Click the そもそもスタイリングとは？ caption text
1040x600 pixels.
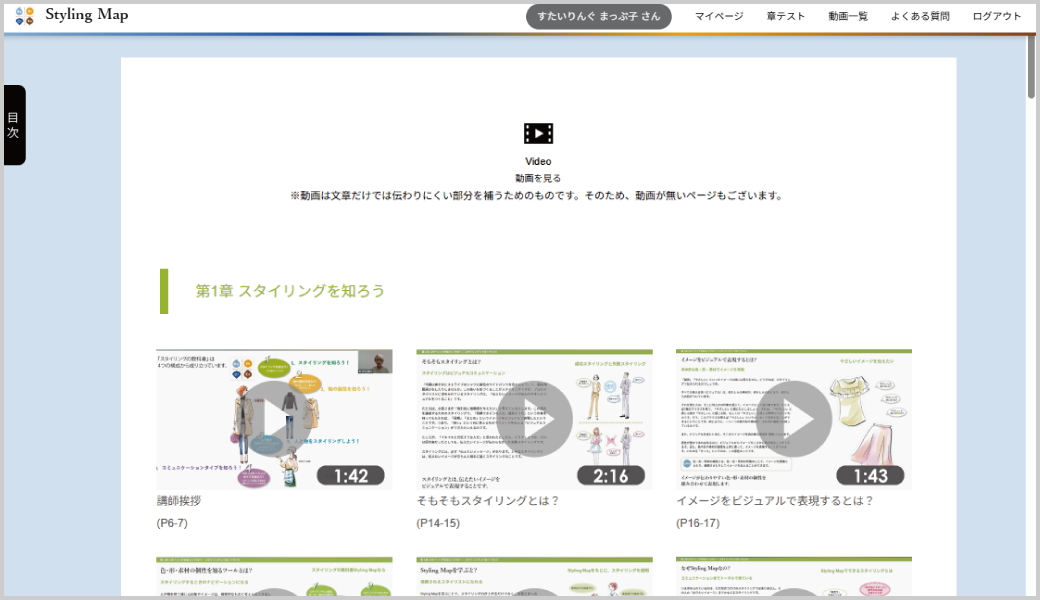[488, 500]
